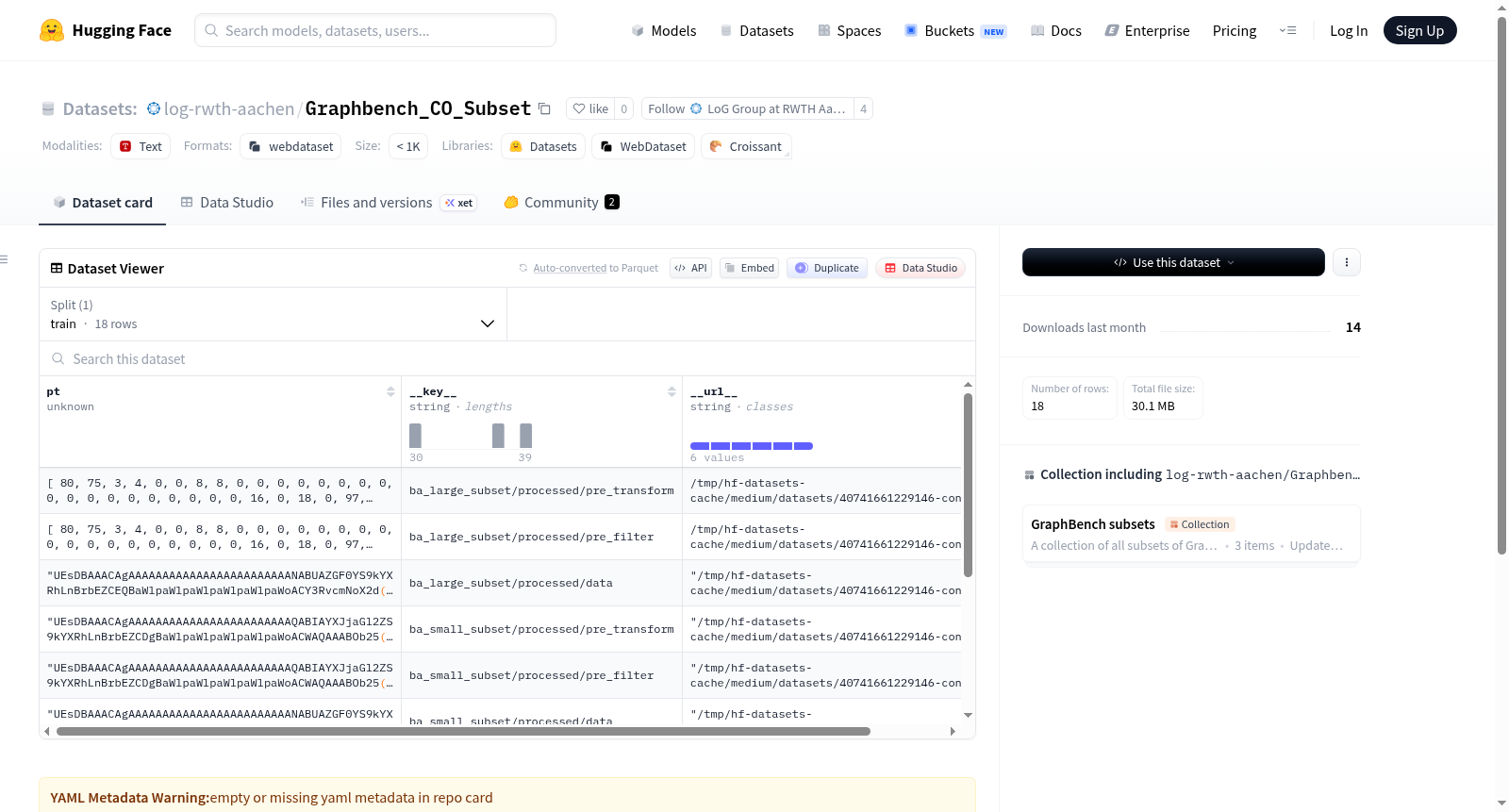Click the collection icon beside Collection including

1029,474
